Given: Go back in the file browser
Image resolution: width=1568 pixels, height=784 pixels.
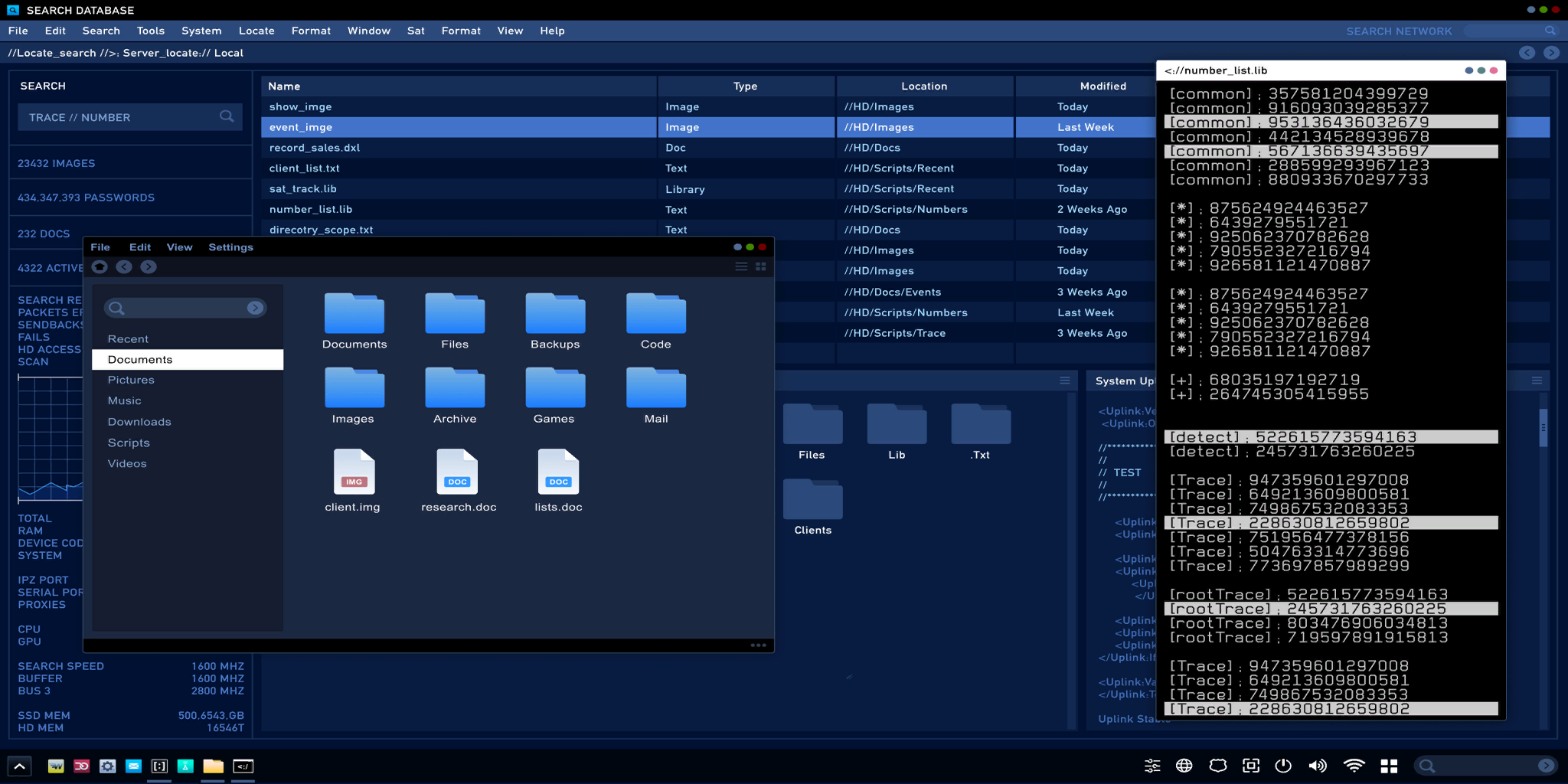Looking at the screenshot, I should point(124,266).
